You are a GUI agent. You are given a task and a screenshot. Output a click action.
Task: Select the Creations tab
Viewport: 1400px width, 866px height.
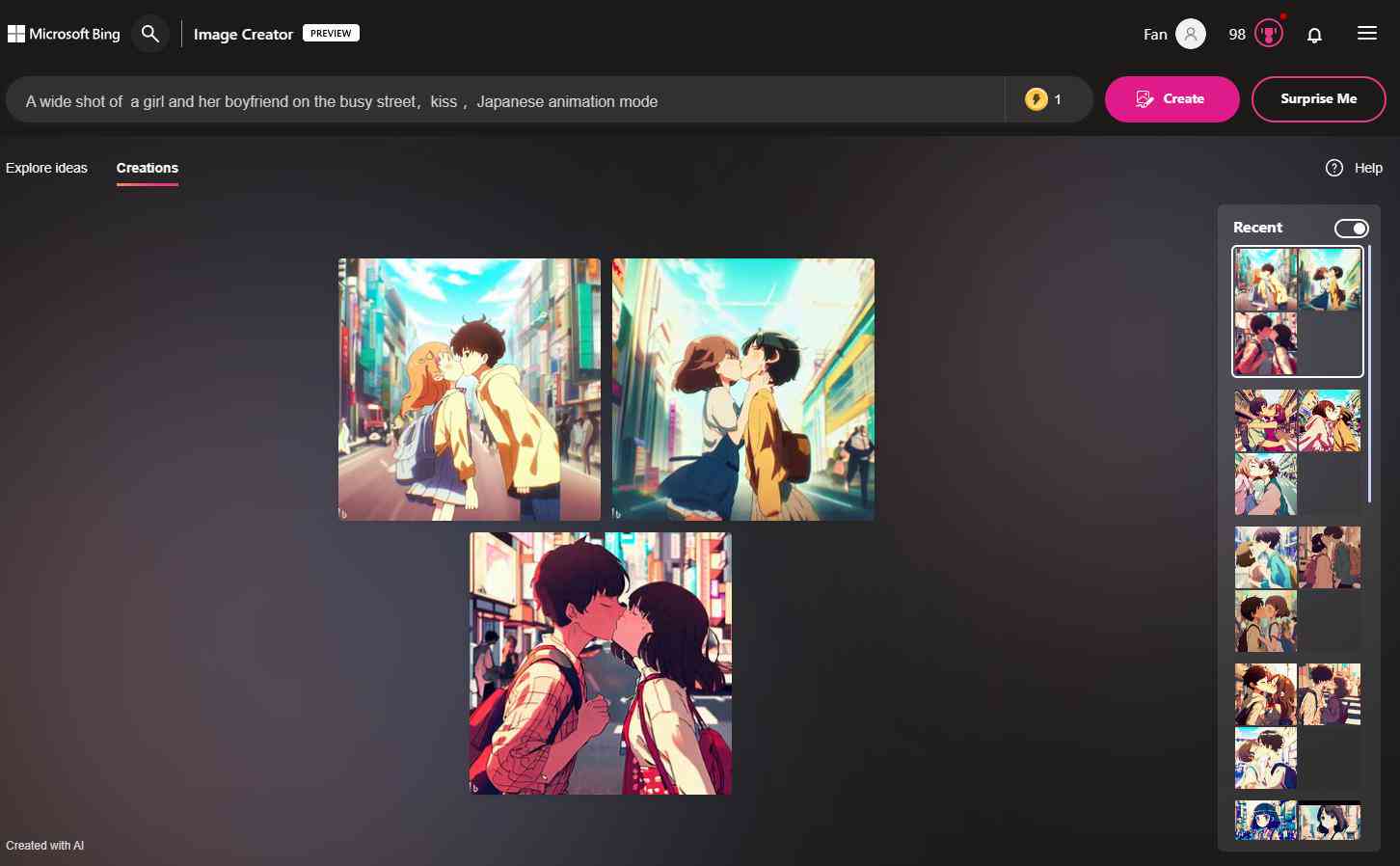pyautogui.click(x=148, y=168)
